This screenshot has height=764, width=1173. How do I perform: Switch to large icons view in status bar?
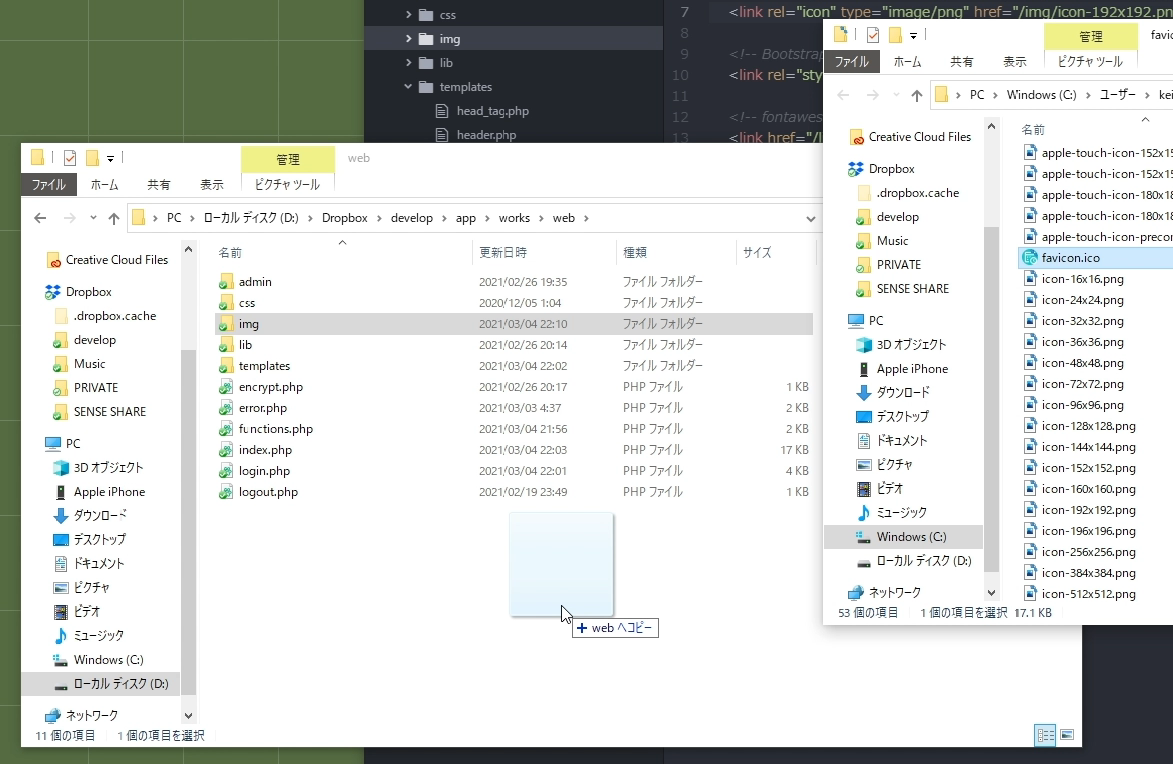(1067, 735)
